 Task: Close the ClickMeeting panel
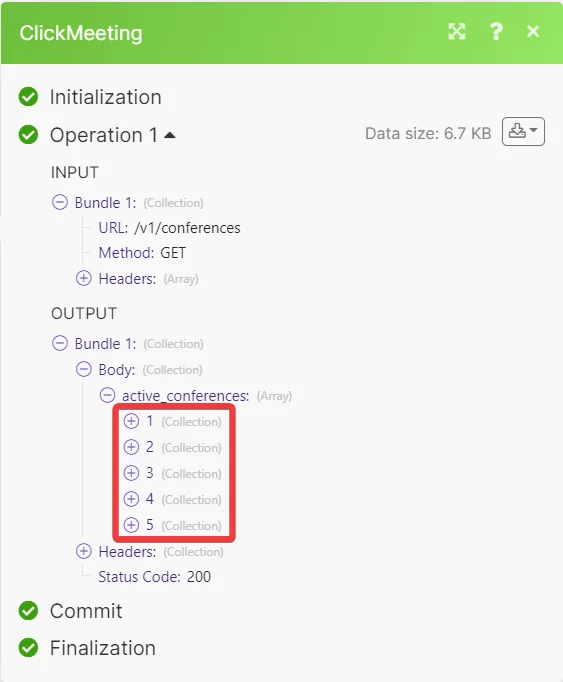point(533,31)
